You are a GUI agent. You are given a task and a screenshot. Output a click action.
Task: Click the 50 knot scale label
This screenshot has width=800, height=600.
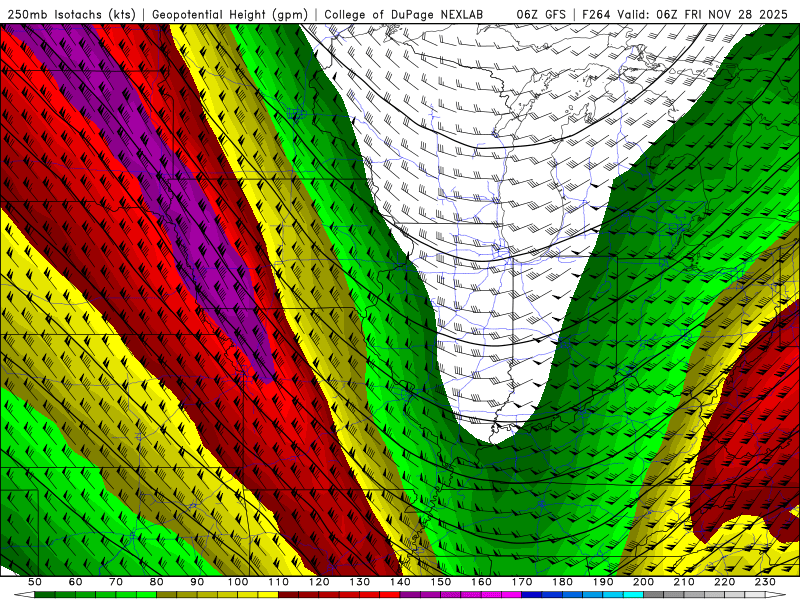tap(35, 582)
